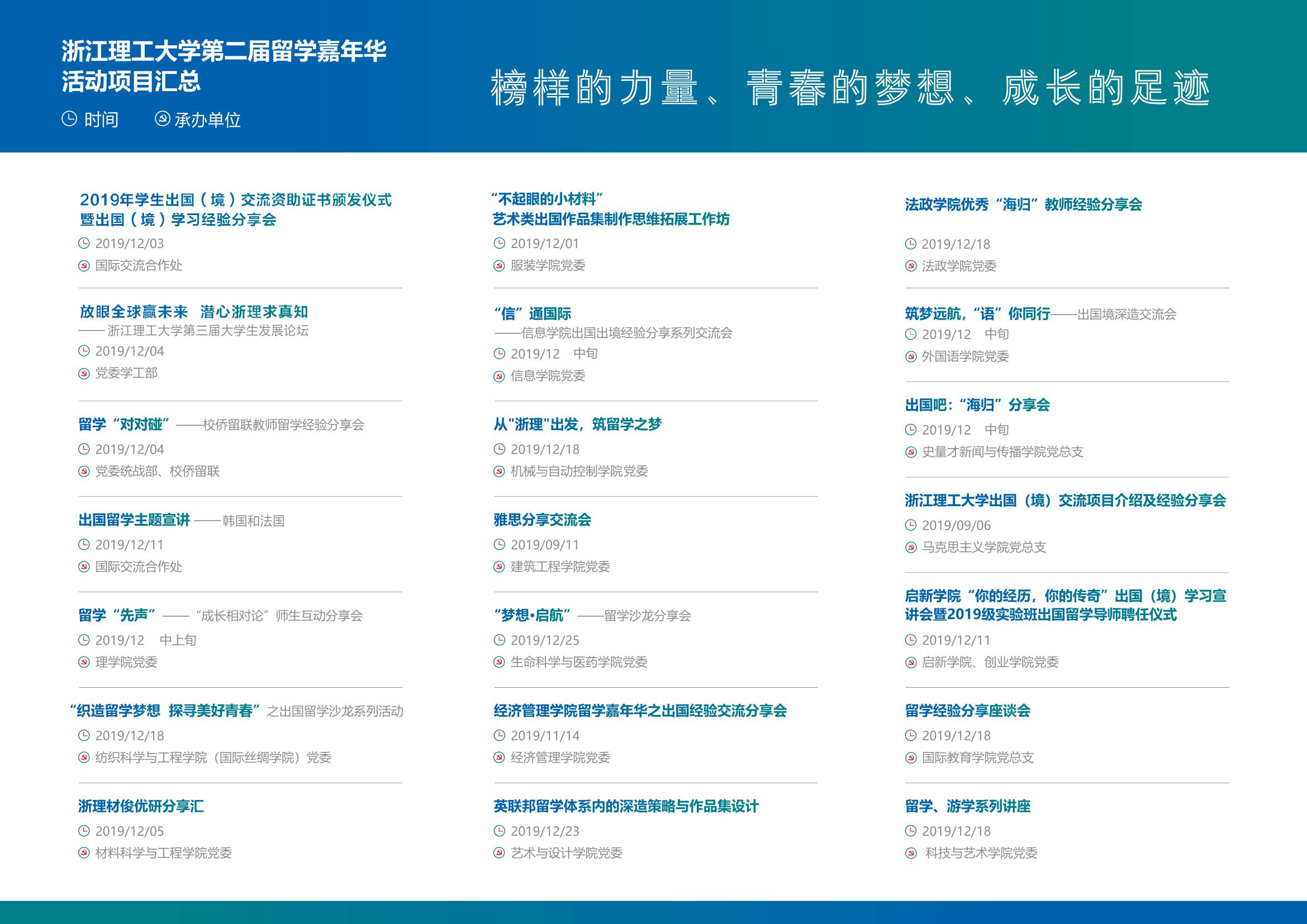
Task: Select the title 出国吧：“海归”分享会
Action: click(978, 404)
